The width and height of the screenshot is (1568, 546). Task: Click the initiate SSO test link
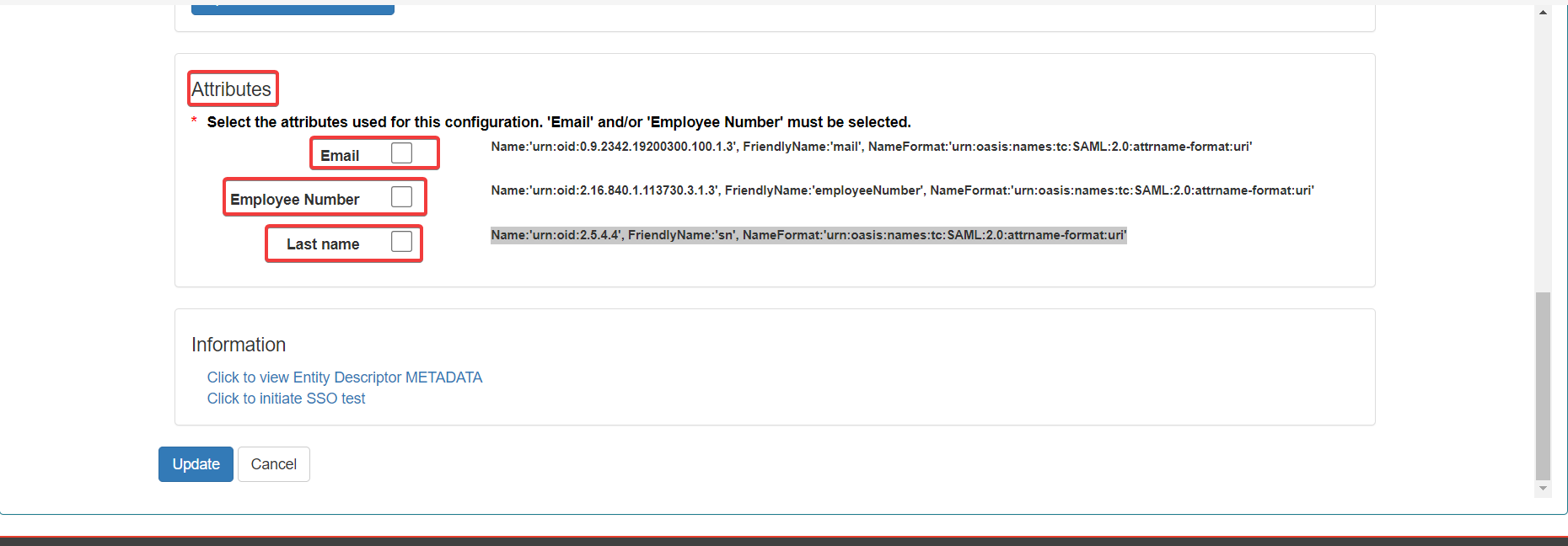coord(286,399)
